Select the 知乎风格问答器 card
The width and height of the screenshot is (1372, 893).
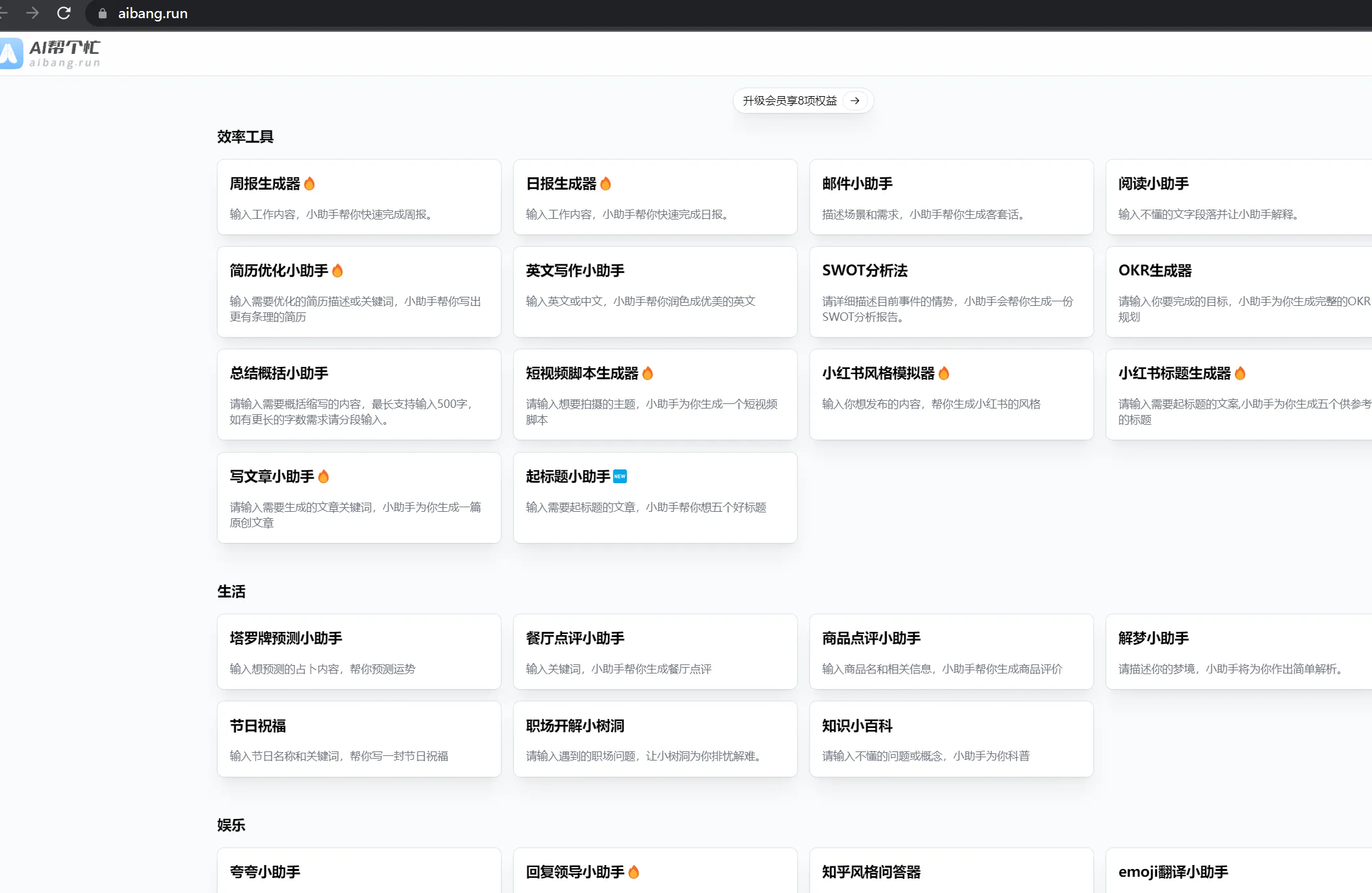[951, 872]
